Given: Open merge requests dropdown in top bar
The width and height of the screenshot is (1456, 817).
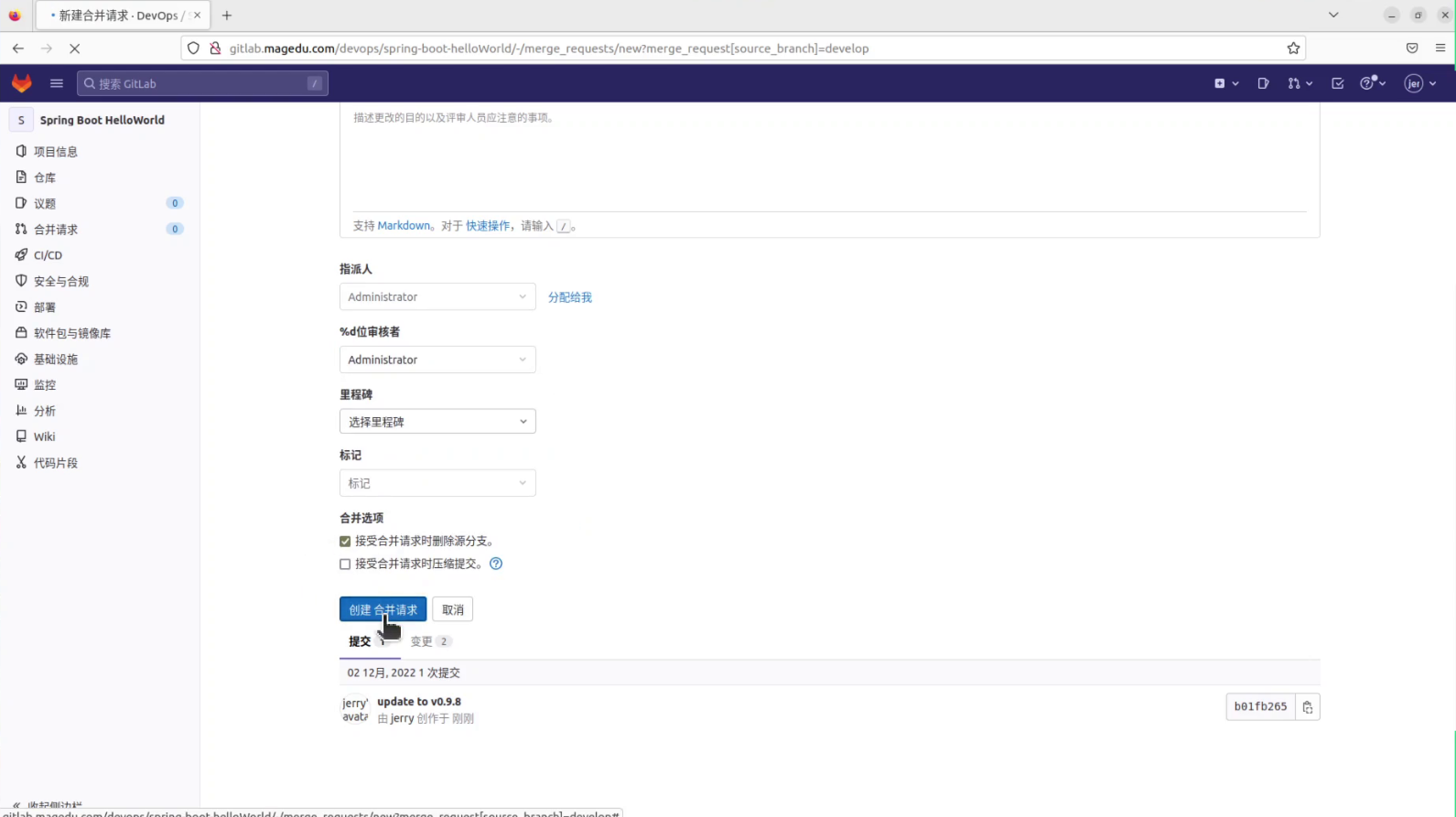Looking at the screenshot, I should pos(1300,83).
